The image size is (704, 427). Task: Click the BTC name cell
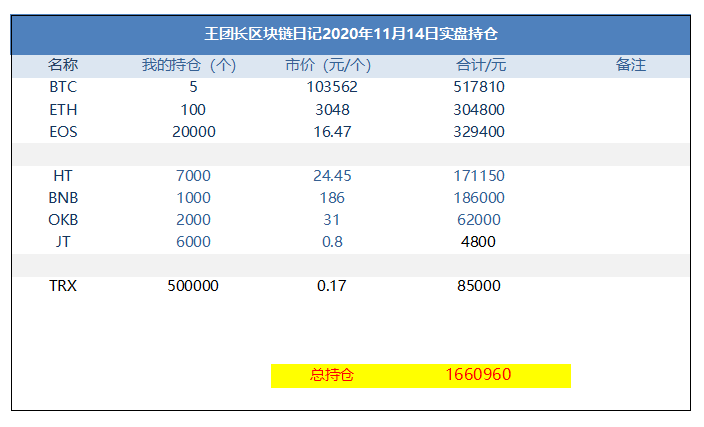[63, 87]
